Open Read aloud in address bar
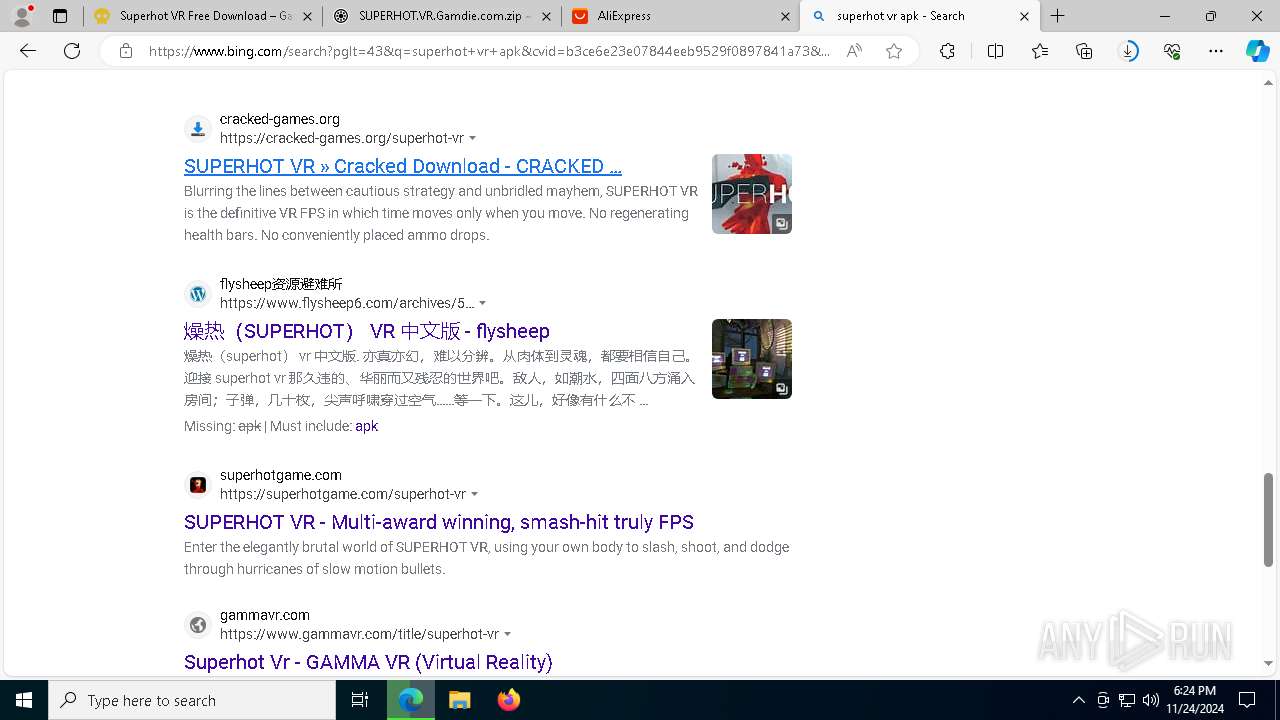This screenshot has width=1280, height=720. (x=854, y=51)
